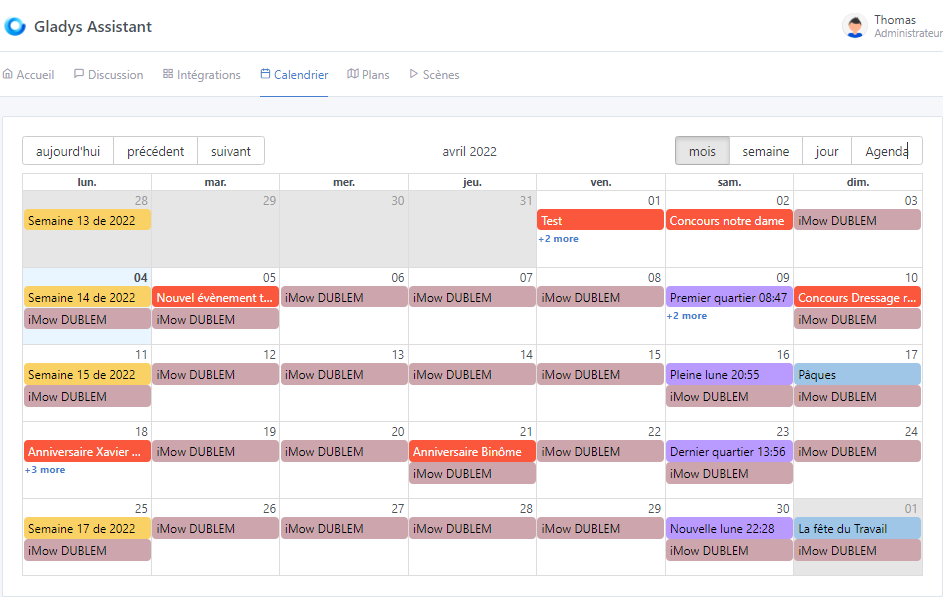
Task: Open Dernier quartier 13:56 event
Action: 729,451
